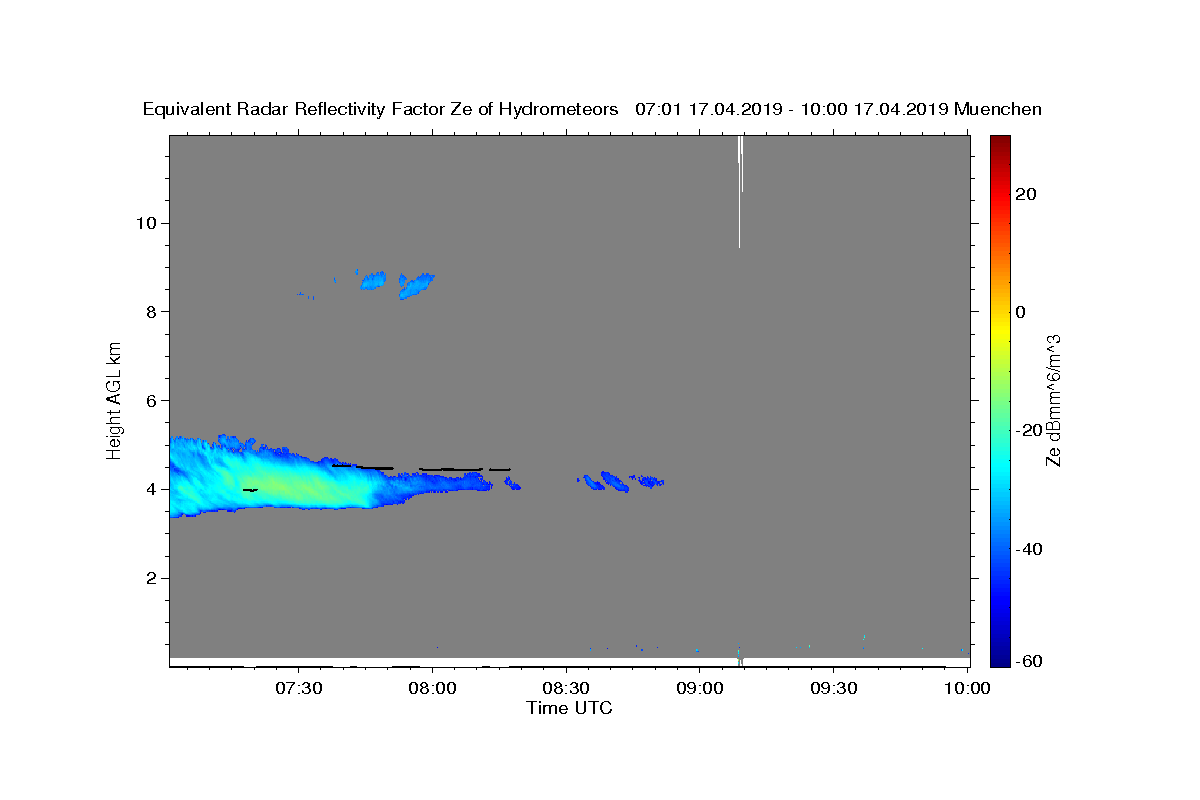Pick the dark blue bottom of the colorbar
The height and width of the screenshot is (800, 1200).
pyautogui.click(x=1000, y=658)
